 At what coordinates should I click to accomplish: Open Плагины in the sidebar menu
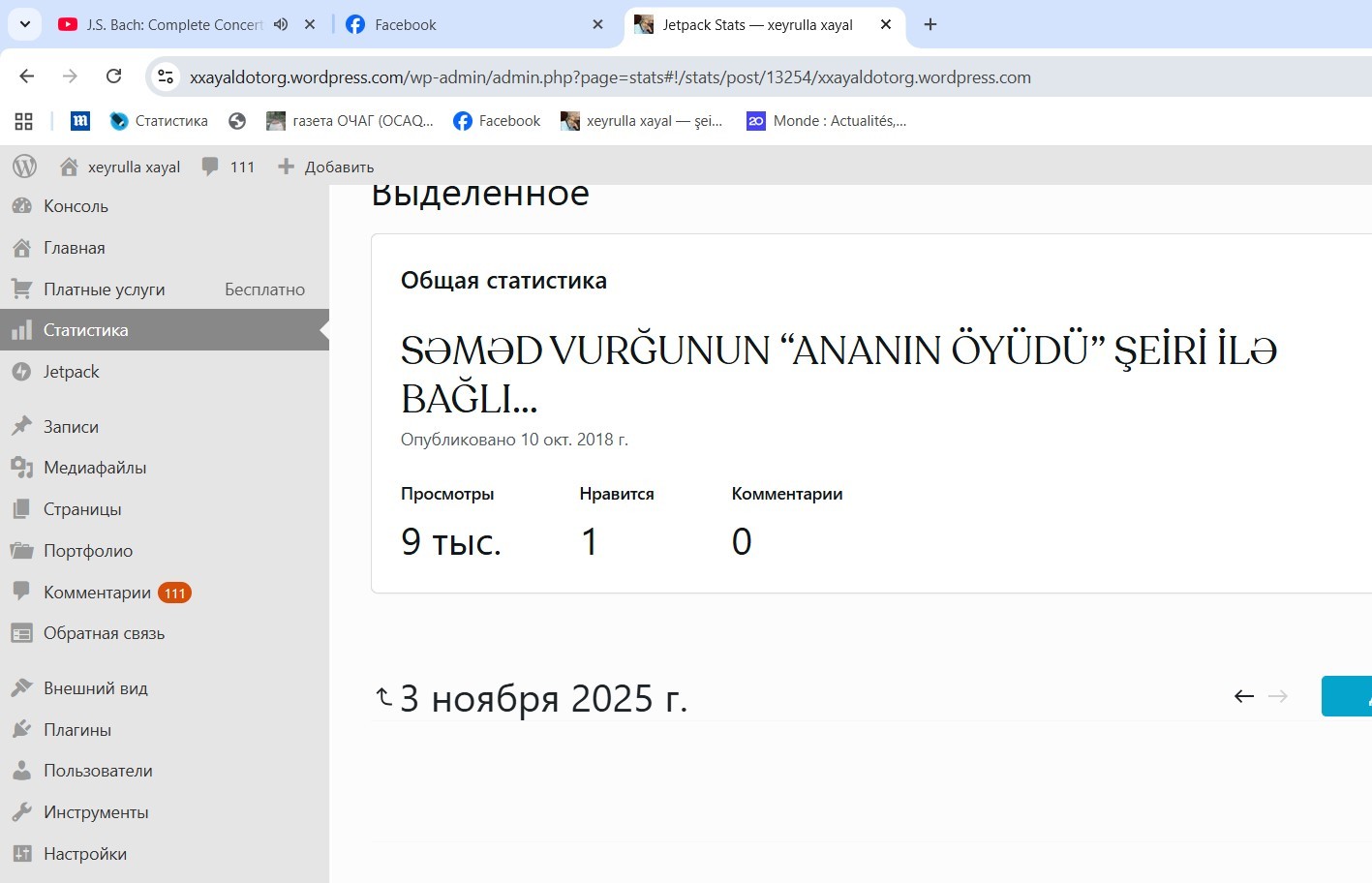76,730
